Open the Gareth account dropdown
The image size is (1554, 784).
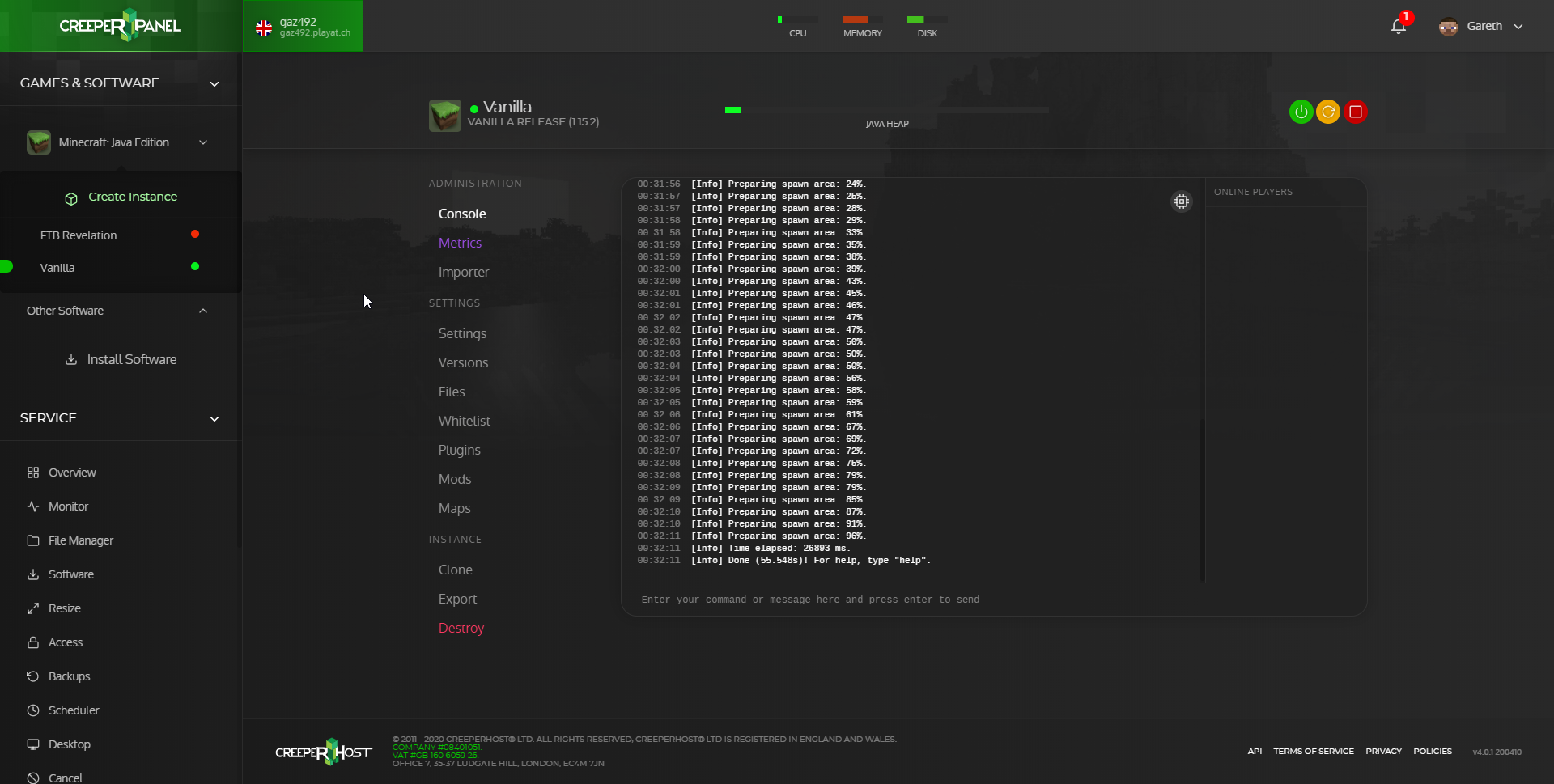tap(1518, 26)
